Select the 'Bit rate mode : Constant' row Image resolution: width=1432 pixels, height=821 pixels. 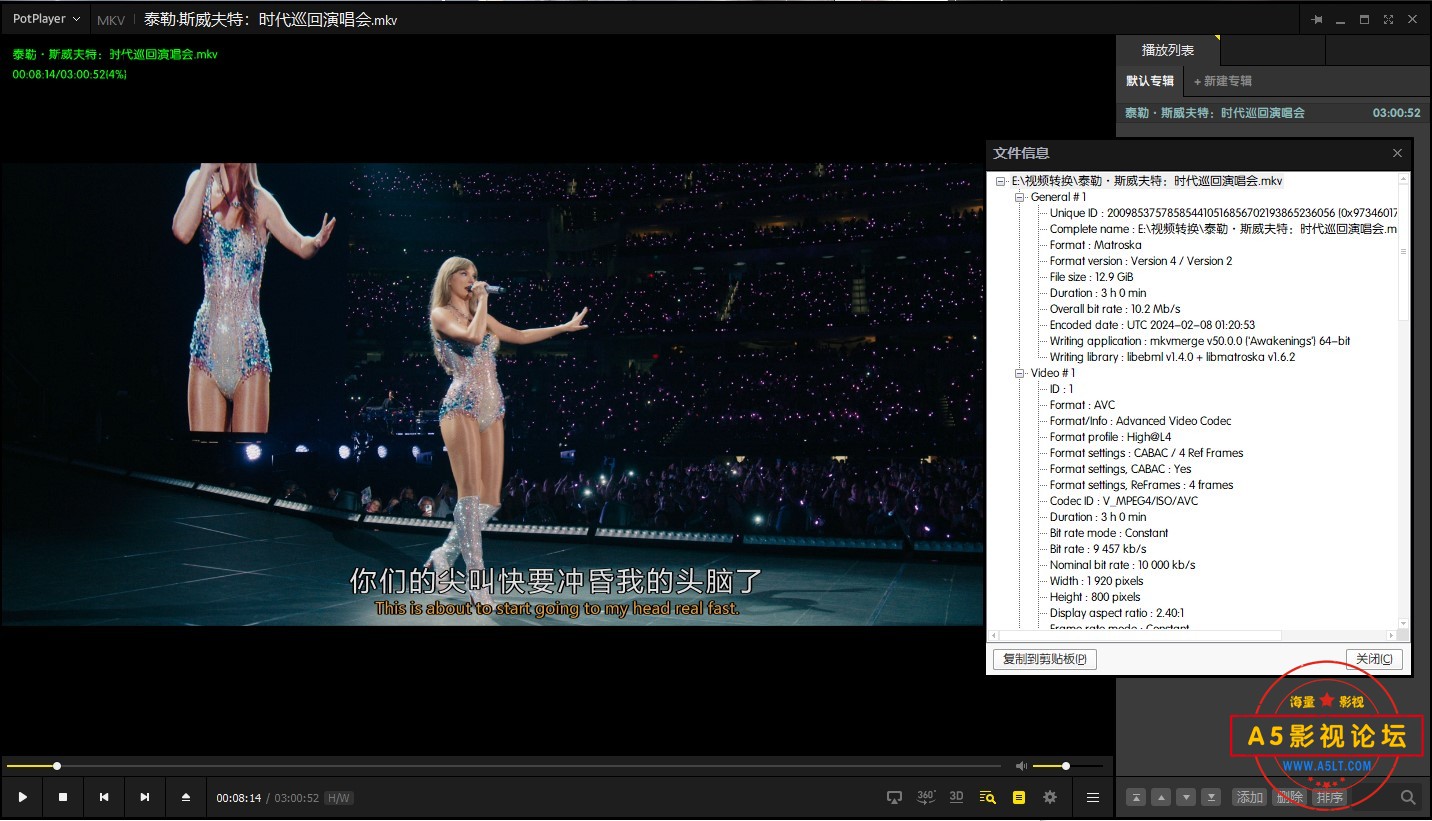pos(1109,533)
